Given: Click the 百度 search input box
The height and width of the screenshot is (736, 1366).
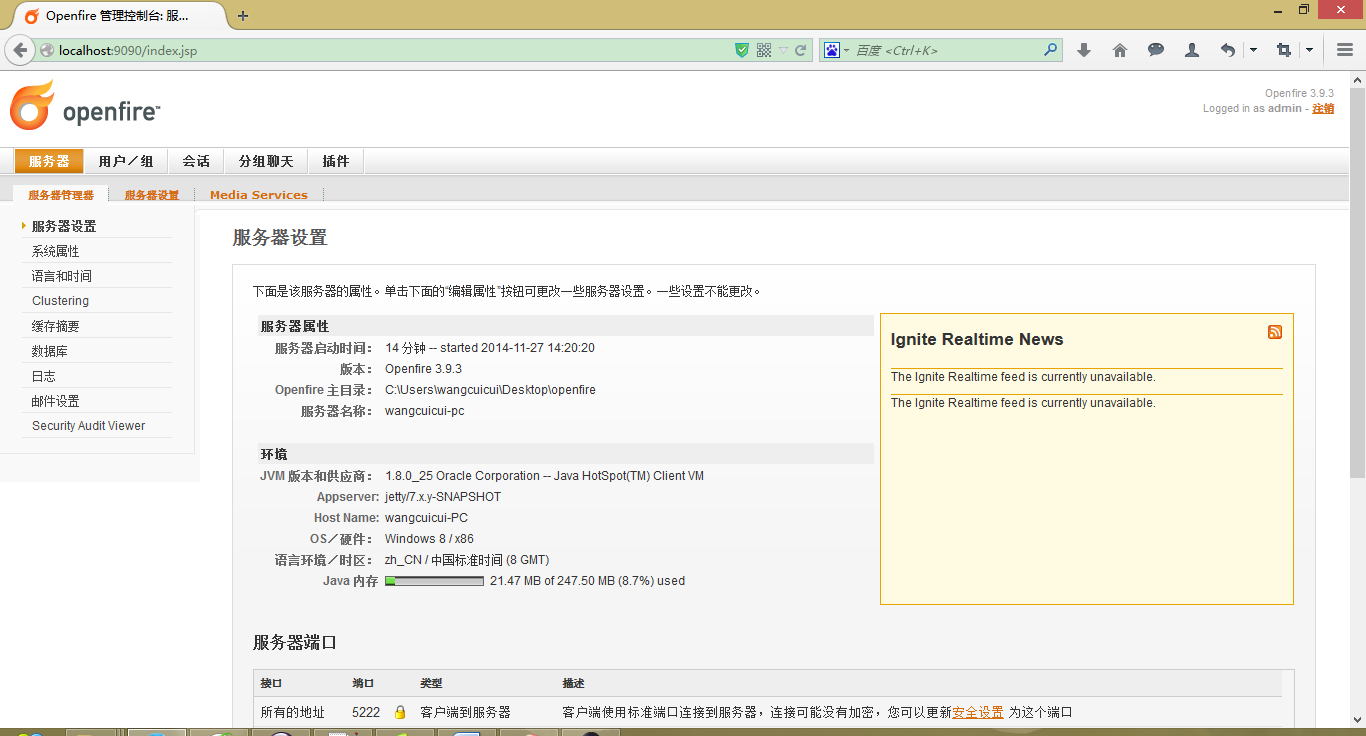Looking at the screenshot, I should click(x=947, y=50).
